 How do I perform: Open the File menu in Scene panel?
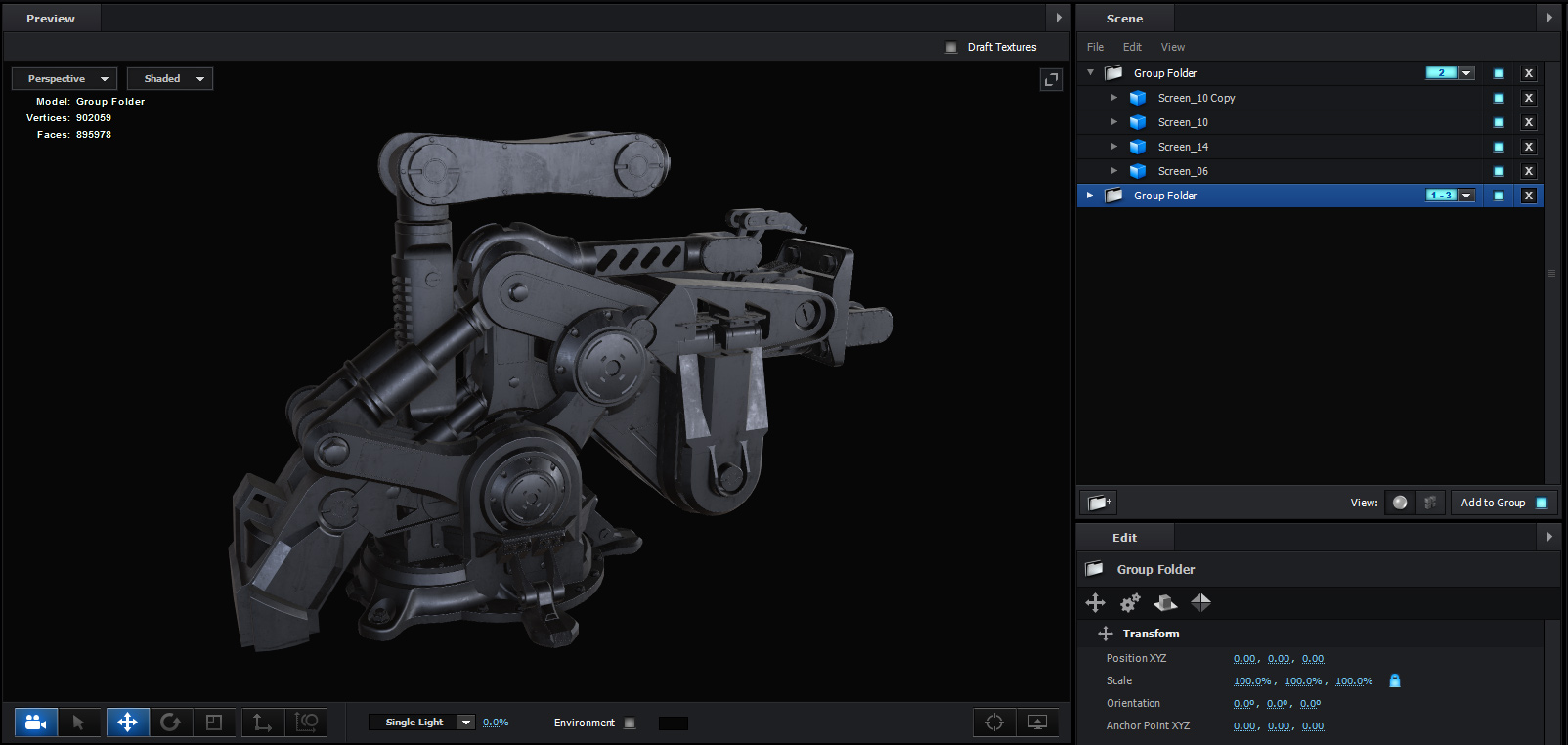[x=1095, y=47]
